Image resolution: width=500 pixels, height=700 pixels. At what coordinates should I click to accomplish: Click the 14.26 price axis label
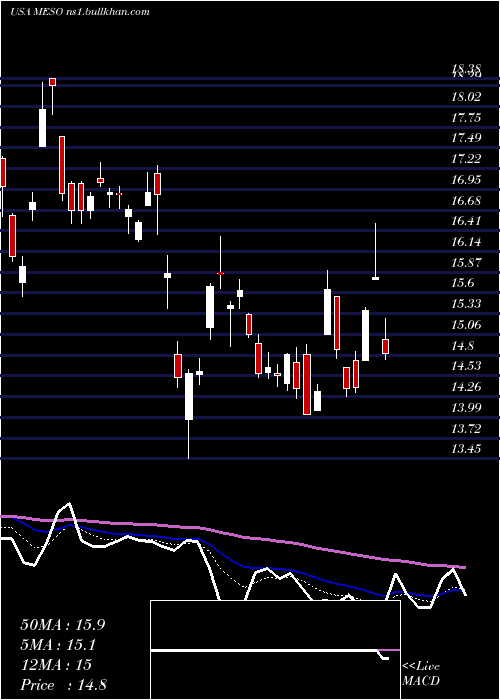pyautogui.click(x=466, y=387)
